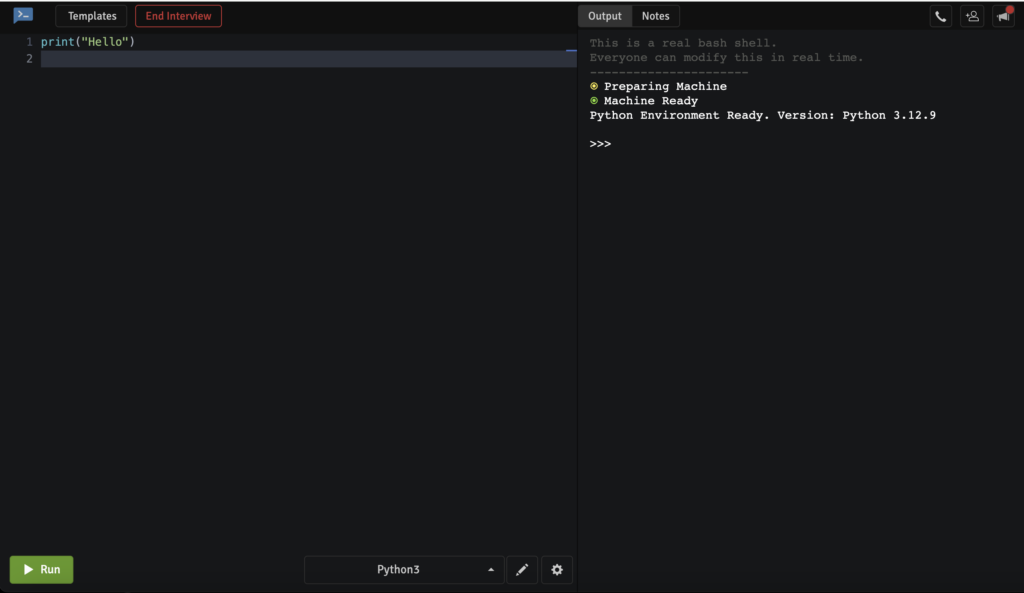The width and height of the screenshot is (1024, 593).
Task: Click the blue terminal shell icon top-left
Action: (x=22, y=15)
